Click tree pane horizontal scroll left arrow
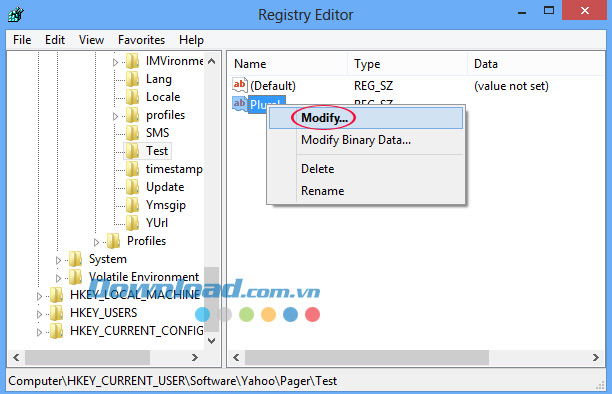Viewport: 612px width, 394px height. (16, 357)
